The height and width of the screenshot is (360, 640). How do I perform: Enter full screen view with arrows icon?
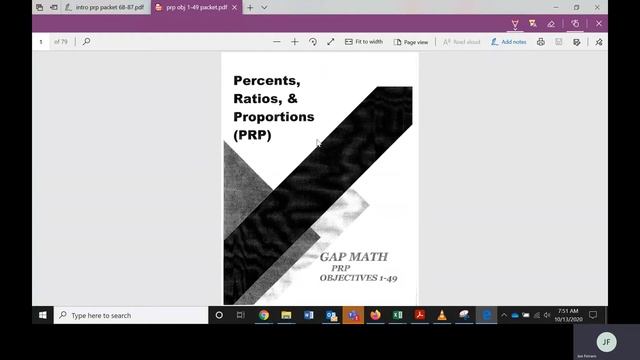[331, 42]
